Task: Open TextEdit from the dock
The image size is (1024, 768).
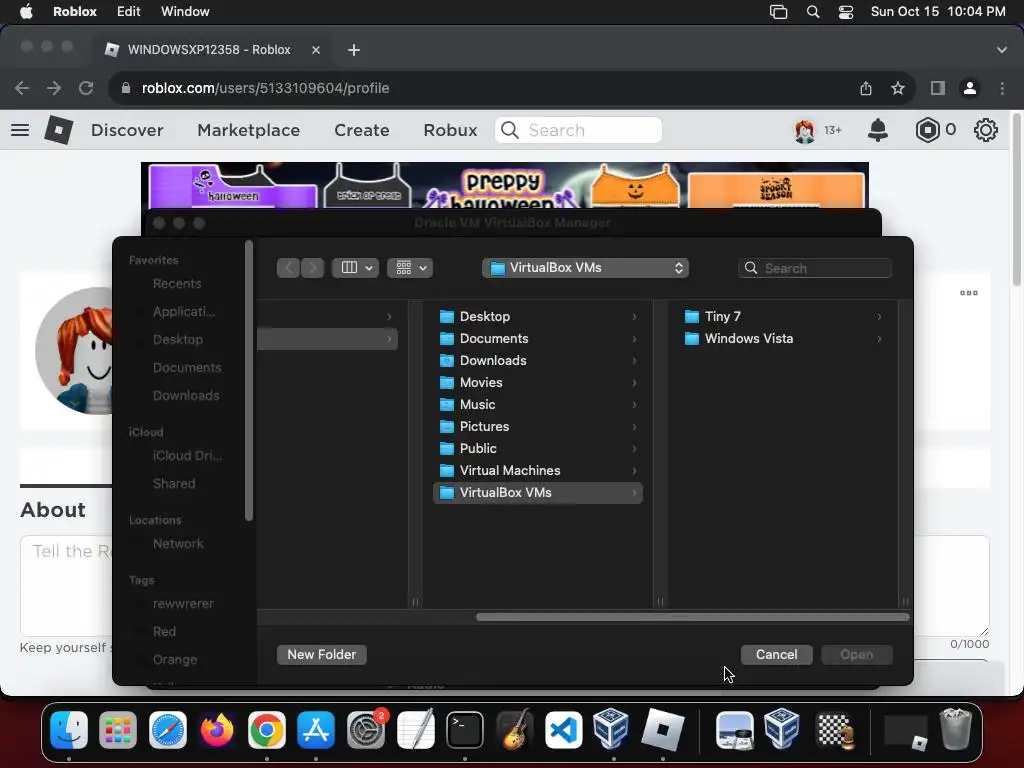Action: (415, 729)
